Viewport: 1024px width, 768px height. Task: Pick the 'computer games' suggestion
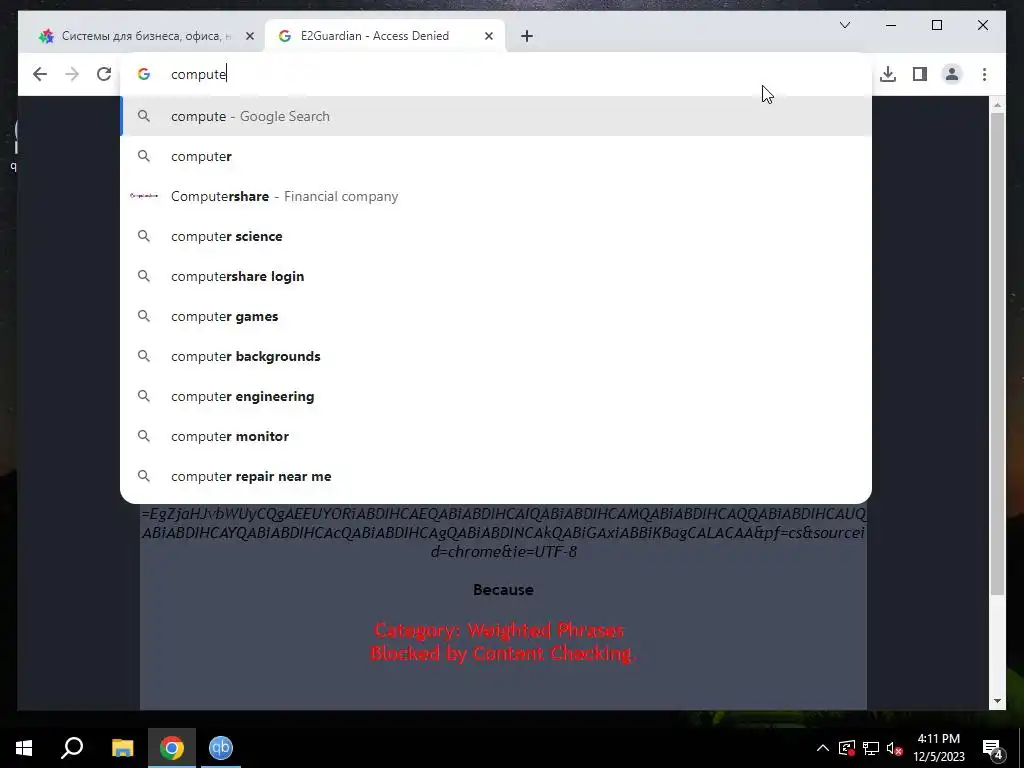tap(496, 316)
